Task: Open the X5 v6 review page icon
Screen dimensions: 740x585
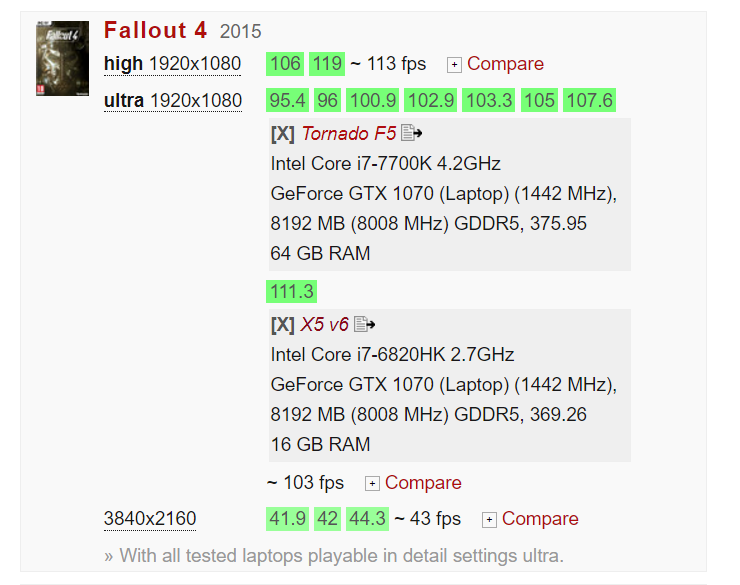Action: pos(364,324)
